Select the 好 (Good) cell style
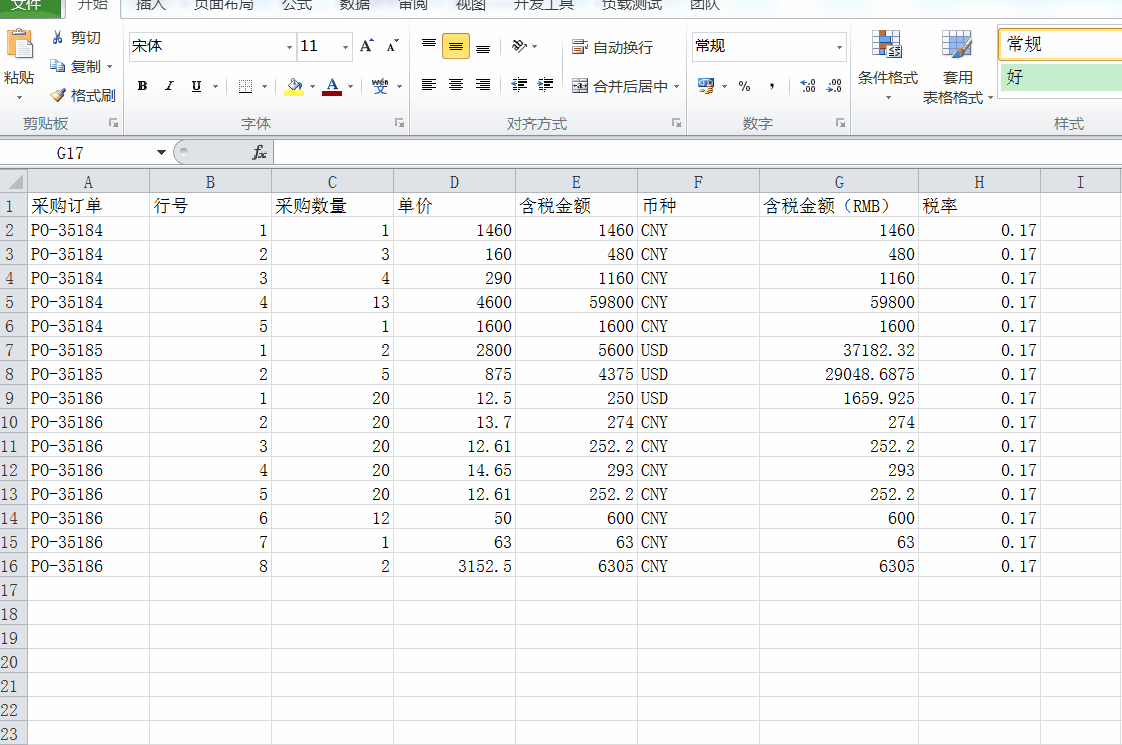The height and width of the screenshot is (745, 1122). [1060, 77]
